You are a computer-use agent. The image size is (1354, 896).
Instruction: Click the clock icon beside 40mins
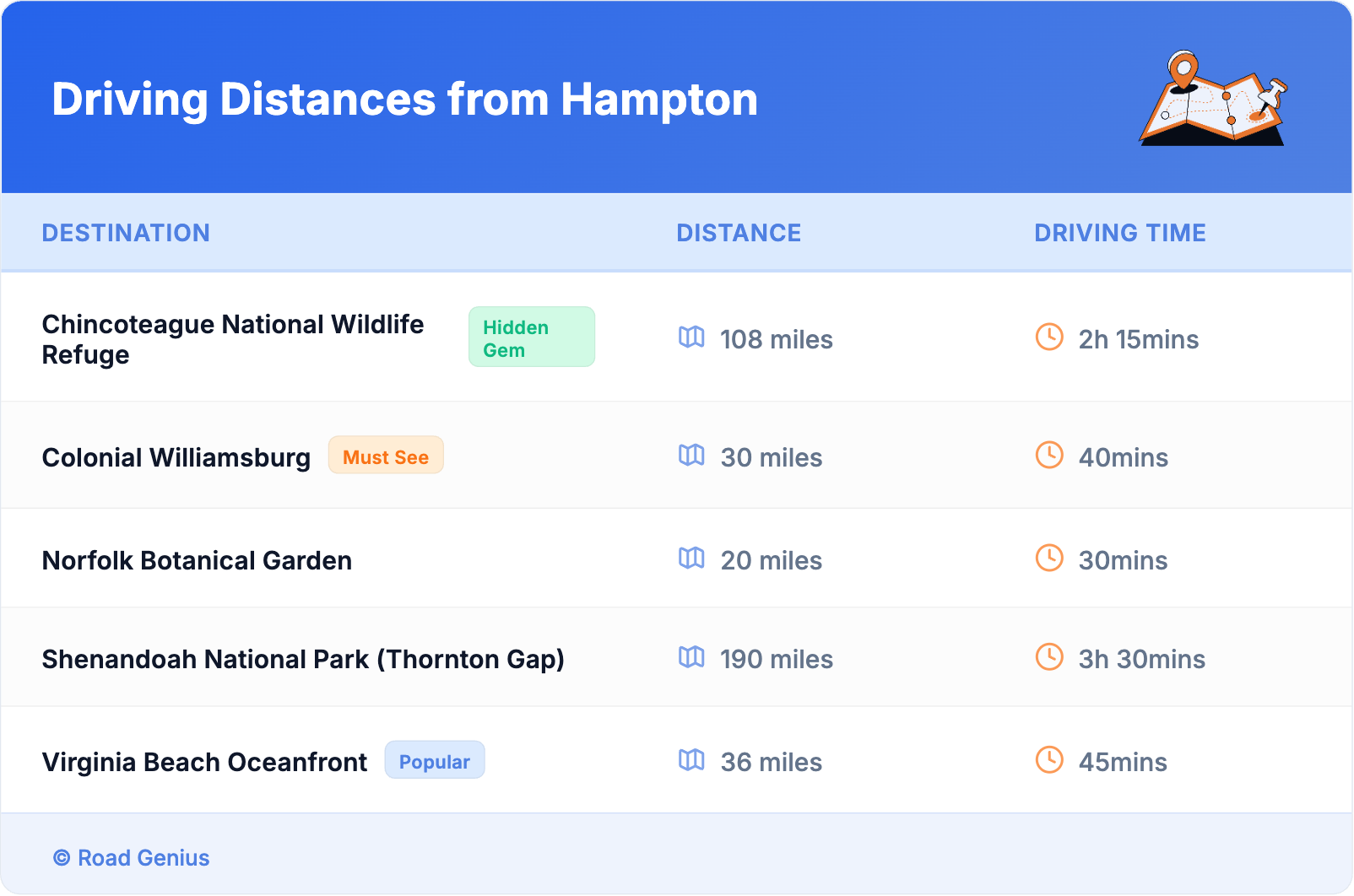(x=1049, y=456)
